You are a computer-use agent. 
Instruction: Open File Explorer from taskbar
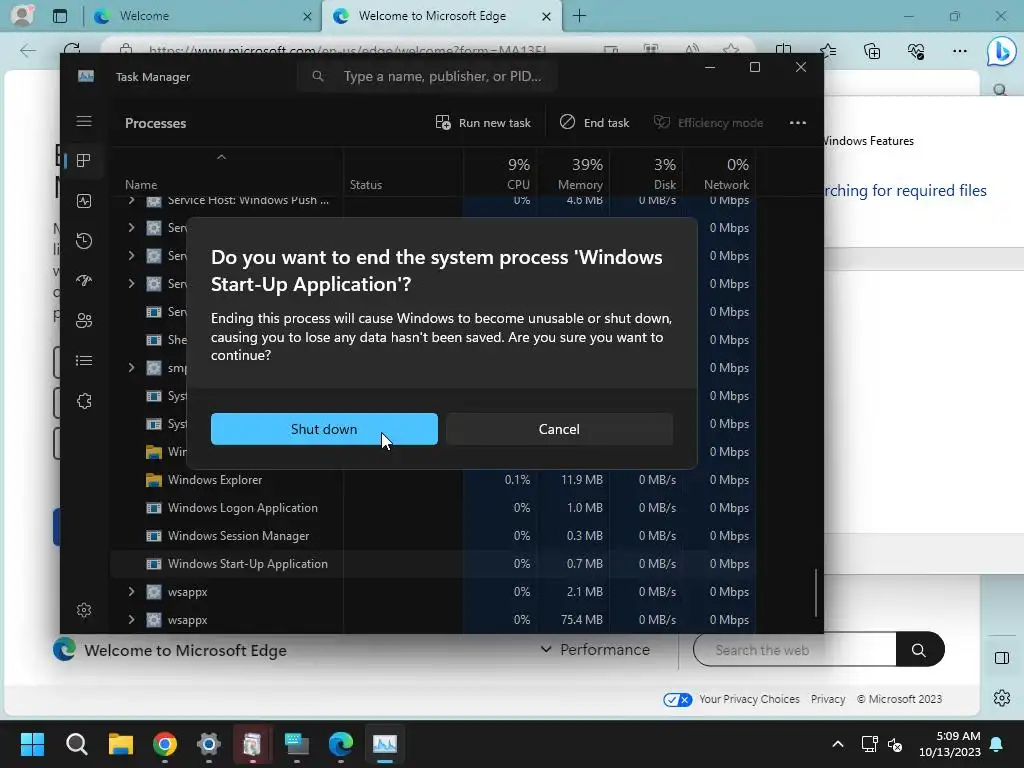point(121,744)
